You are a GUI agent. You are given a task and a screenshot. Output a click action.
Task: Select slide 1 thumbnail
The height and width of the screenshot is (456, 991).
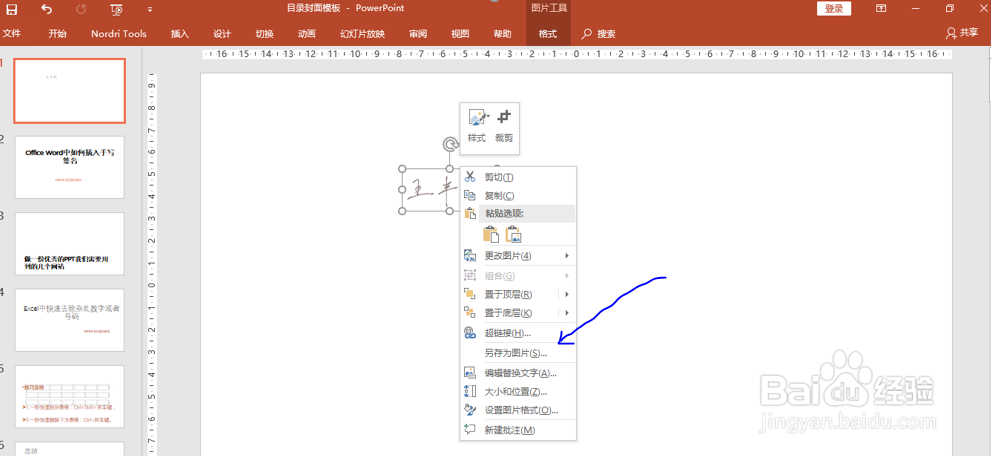70,90
